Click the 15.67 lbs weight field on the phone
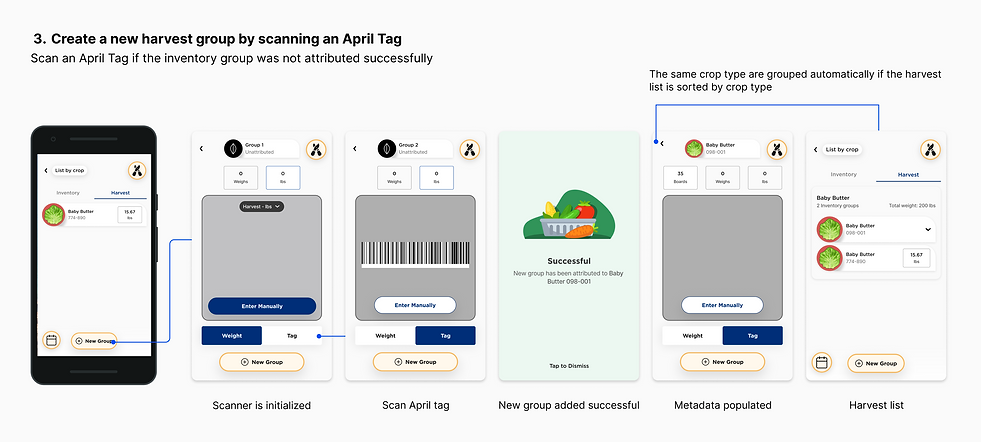Screen dimensions: 981x442 coord(130,215)
